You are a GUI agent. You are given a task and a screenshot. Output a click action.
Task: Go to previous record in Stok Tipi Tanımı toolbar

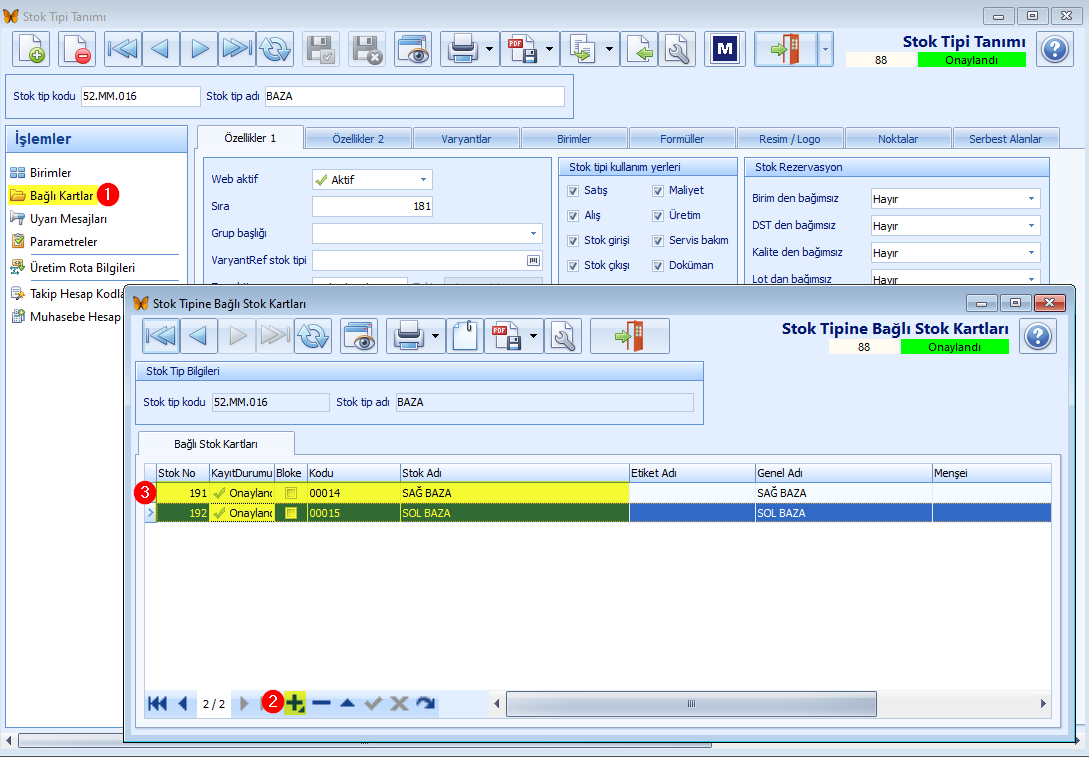click(x=160, y=49)
